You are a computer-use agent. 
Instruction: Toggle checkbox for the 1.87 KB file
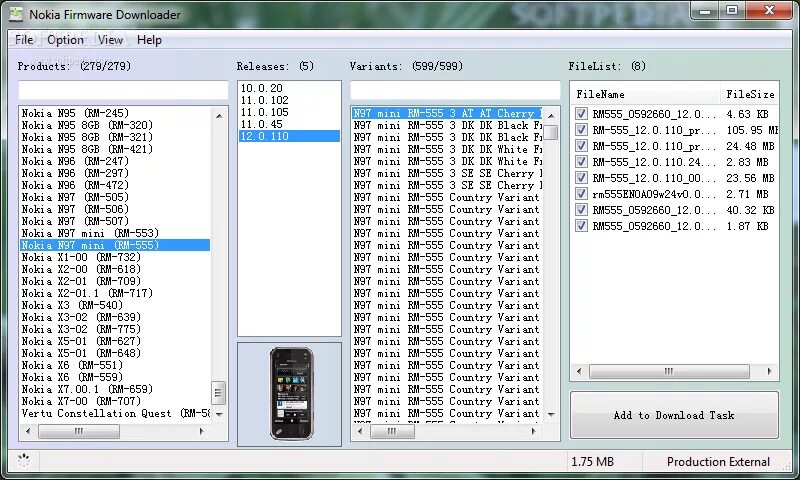coord(581,225)
